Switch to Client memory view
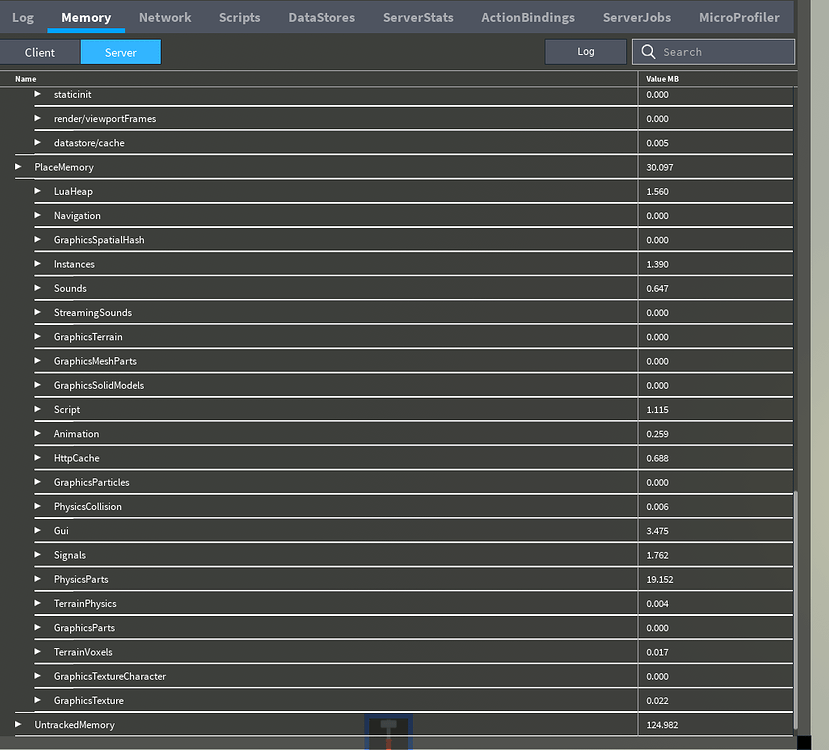 coord(40,52)
